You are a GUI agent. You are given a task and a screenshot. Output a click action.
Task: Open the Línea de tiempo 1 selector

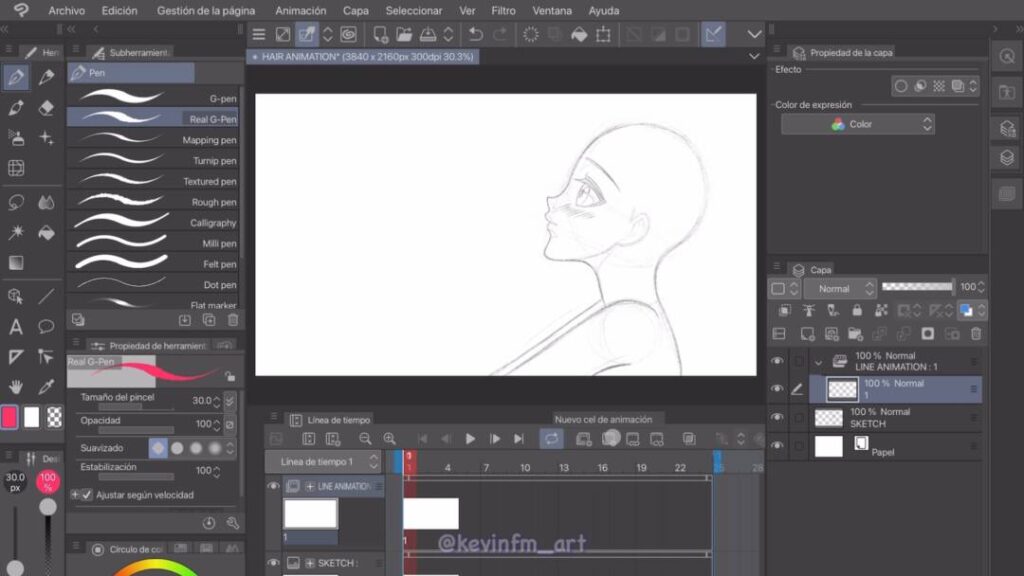pyautogui.click(x=323, y=462)
